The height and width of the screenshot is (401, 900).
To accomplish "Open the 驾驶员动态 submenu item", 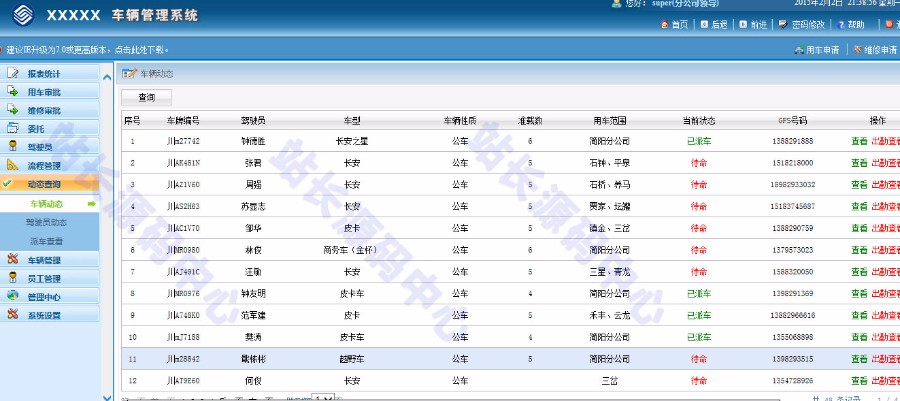I will pyautogui.click(x=46, y=222).
